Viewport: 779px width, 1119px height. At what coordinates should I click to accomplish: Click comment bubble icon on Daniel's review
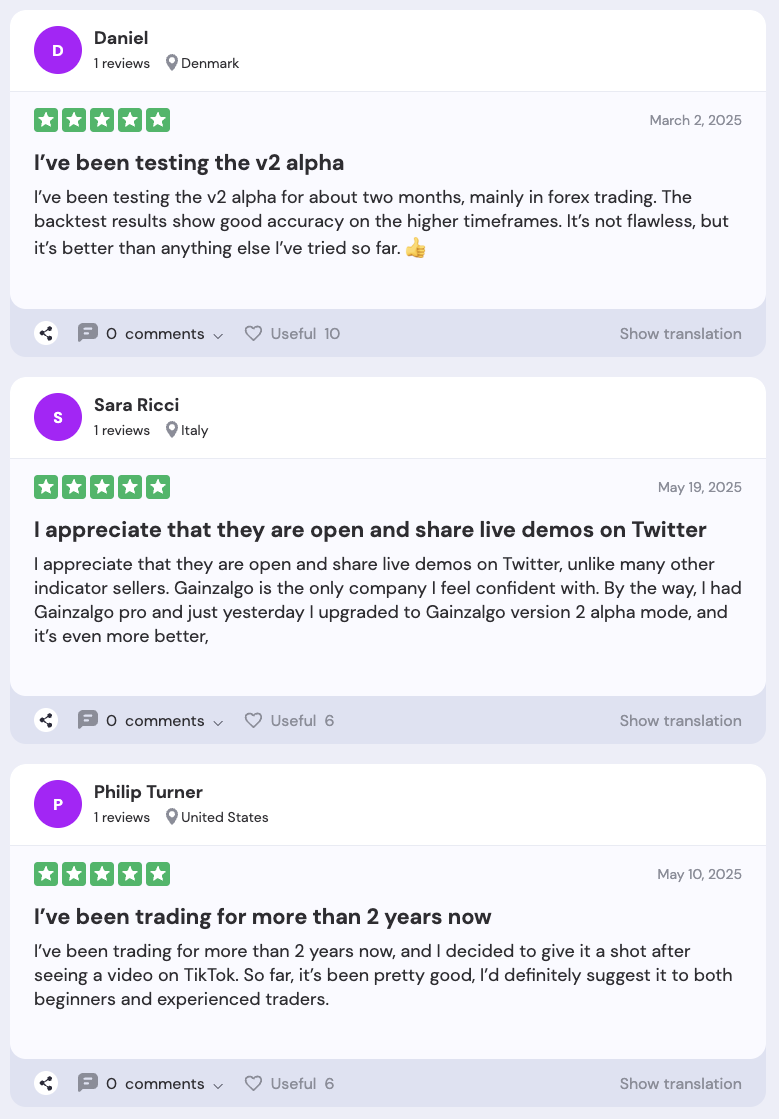(x=88, y=333)
